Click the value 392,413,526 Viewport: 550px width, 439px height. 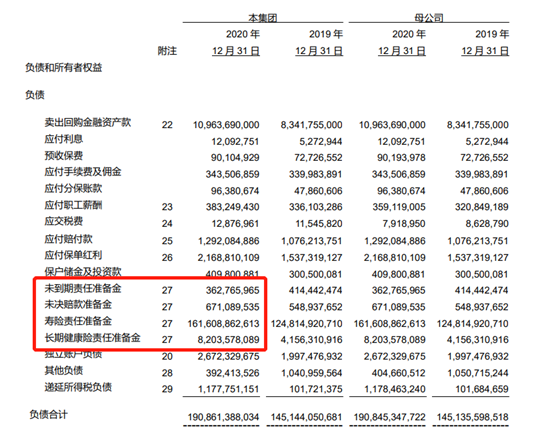[x=233, y=373]
